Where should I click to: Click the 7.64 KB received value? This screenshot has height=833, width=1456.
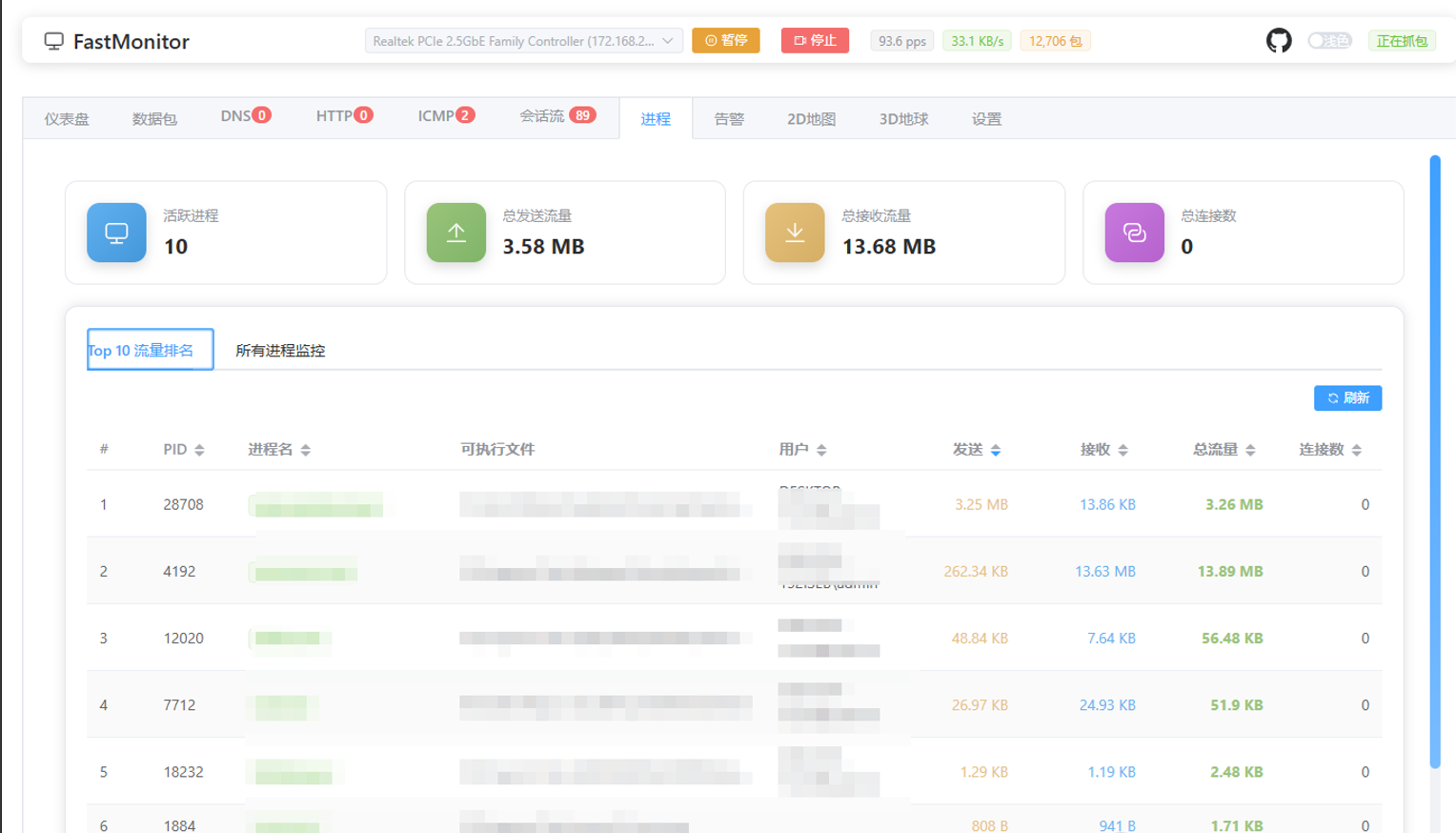click(1112, 638)
